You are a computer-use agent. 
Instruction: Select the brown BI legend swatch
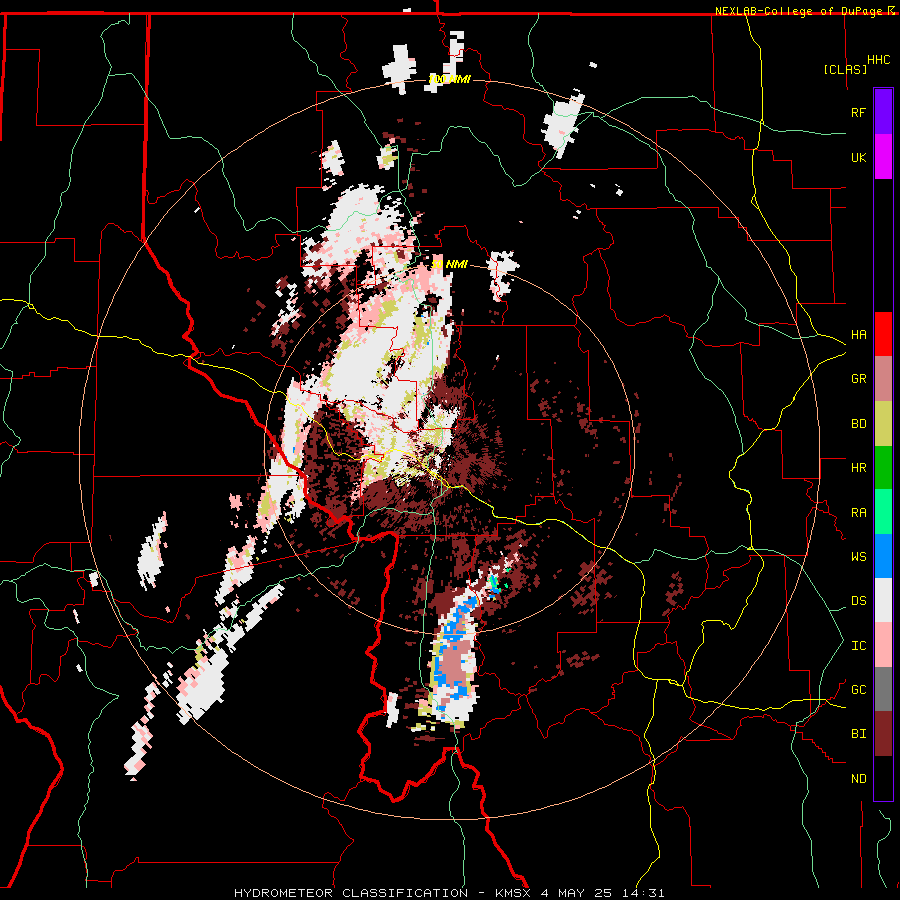(x=883, y=734)
